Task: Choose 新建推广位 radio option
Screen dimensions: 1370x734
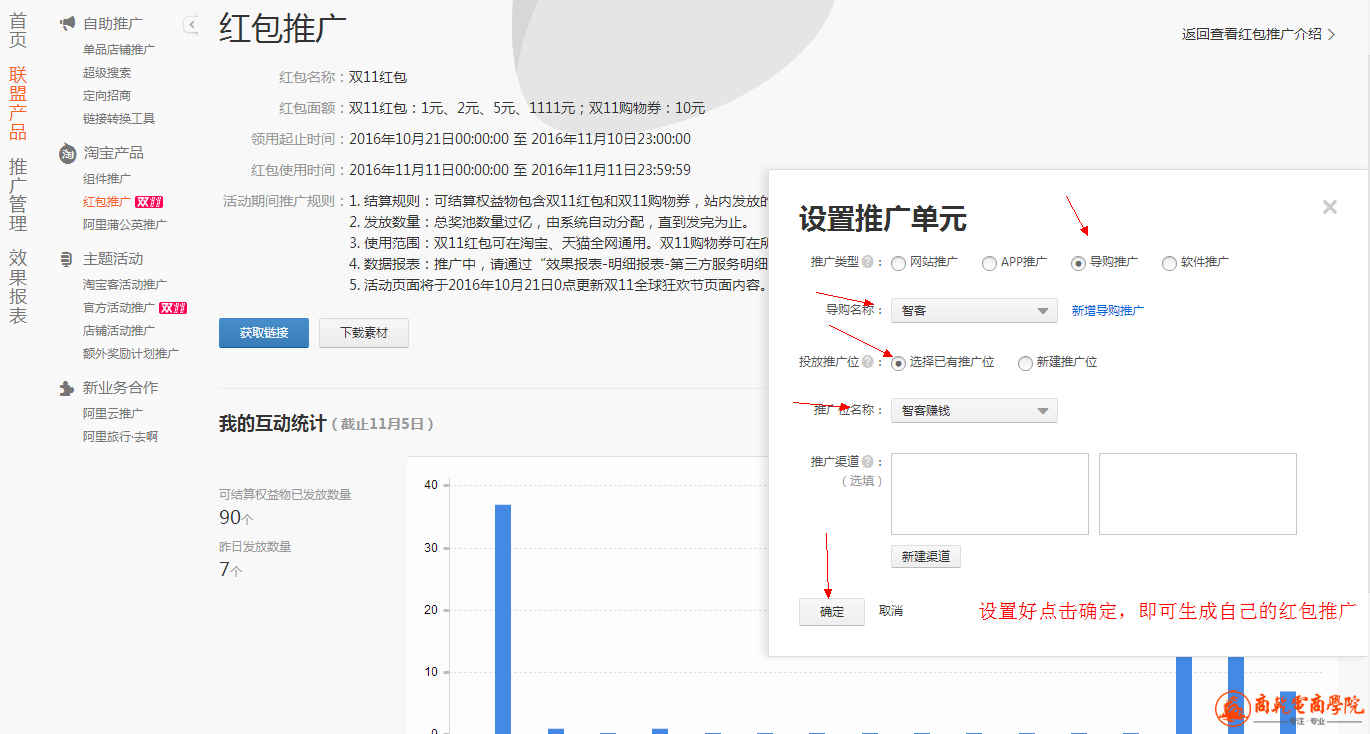Action: pyautogui.click(x=1025, y=363)
